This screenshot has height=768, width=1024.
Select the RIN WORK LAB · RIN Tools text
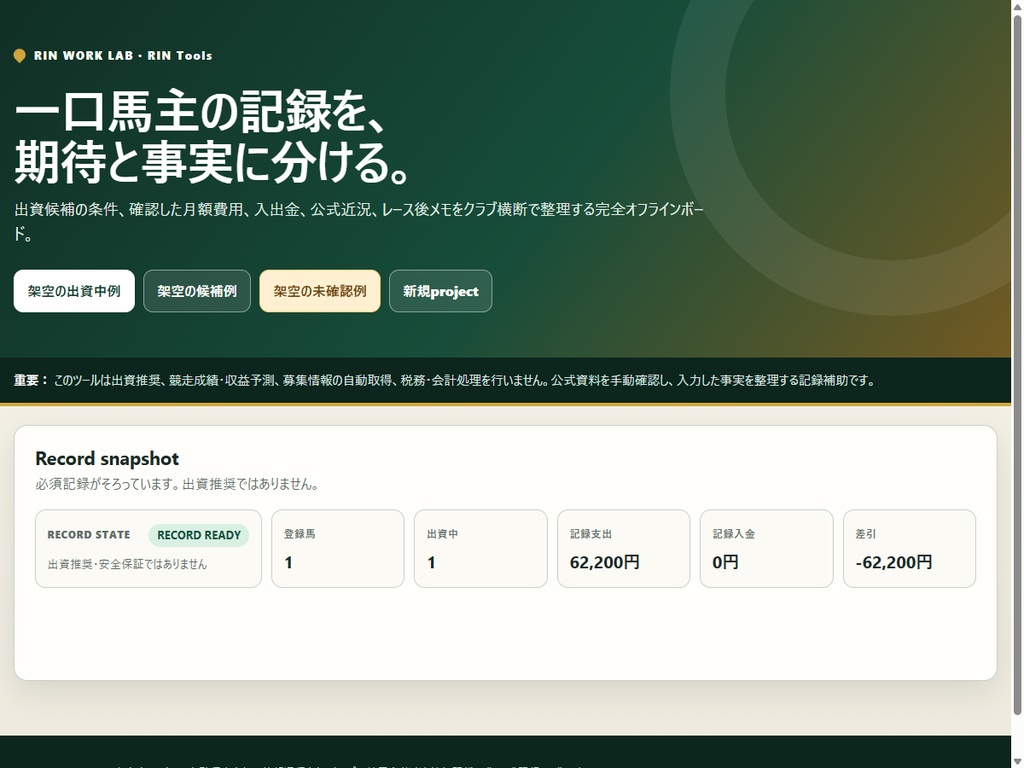pyautogui.click(x=123, y=56)
